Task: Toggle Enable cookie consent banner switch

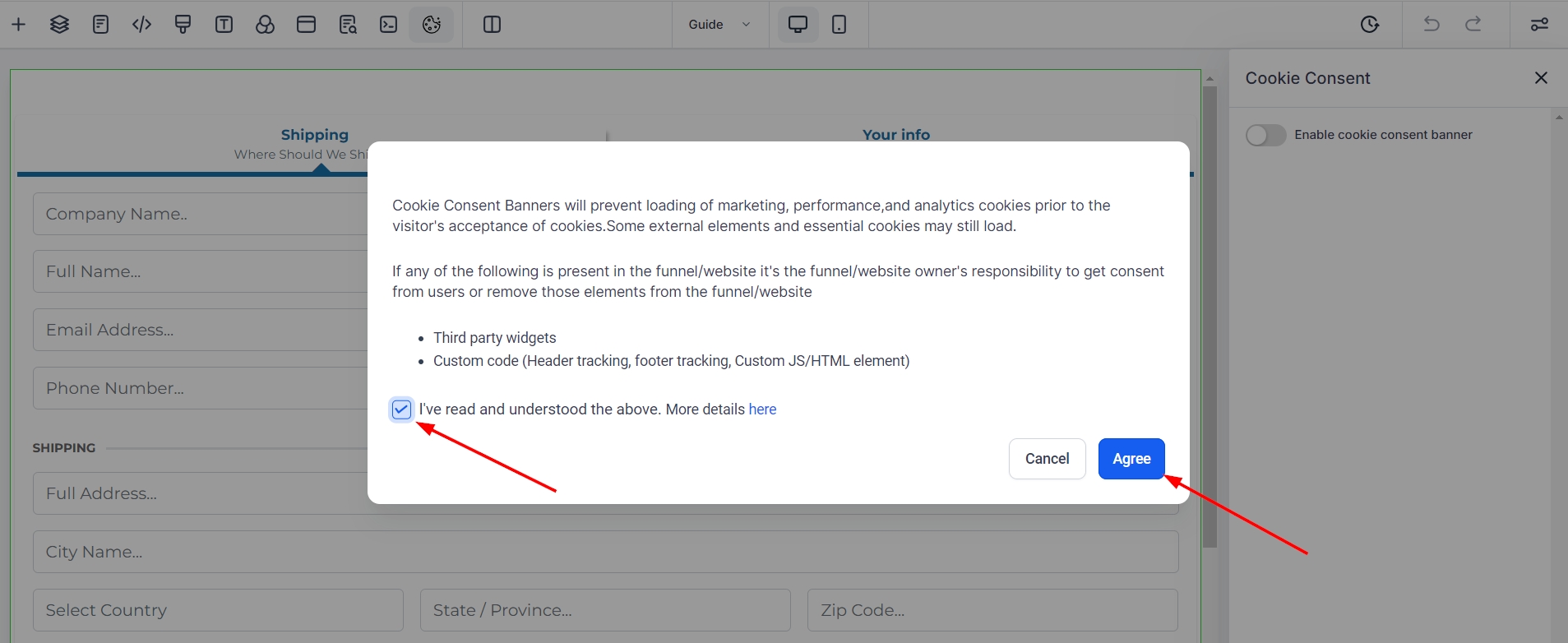Action: pos(1265,135)
